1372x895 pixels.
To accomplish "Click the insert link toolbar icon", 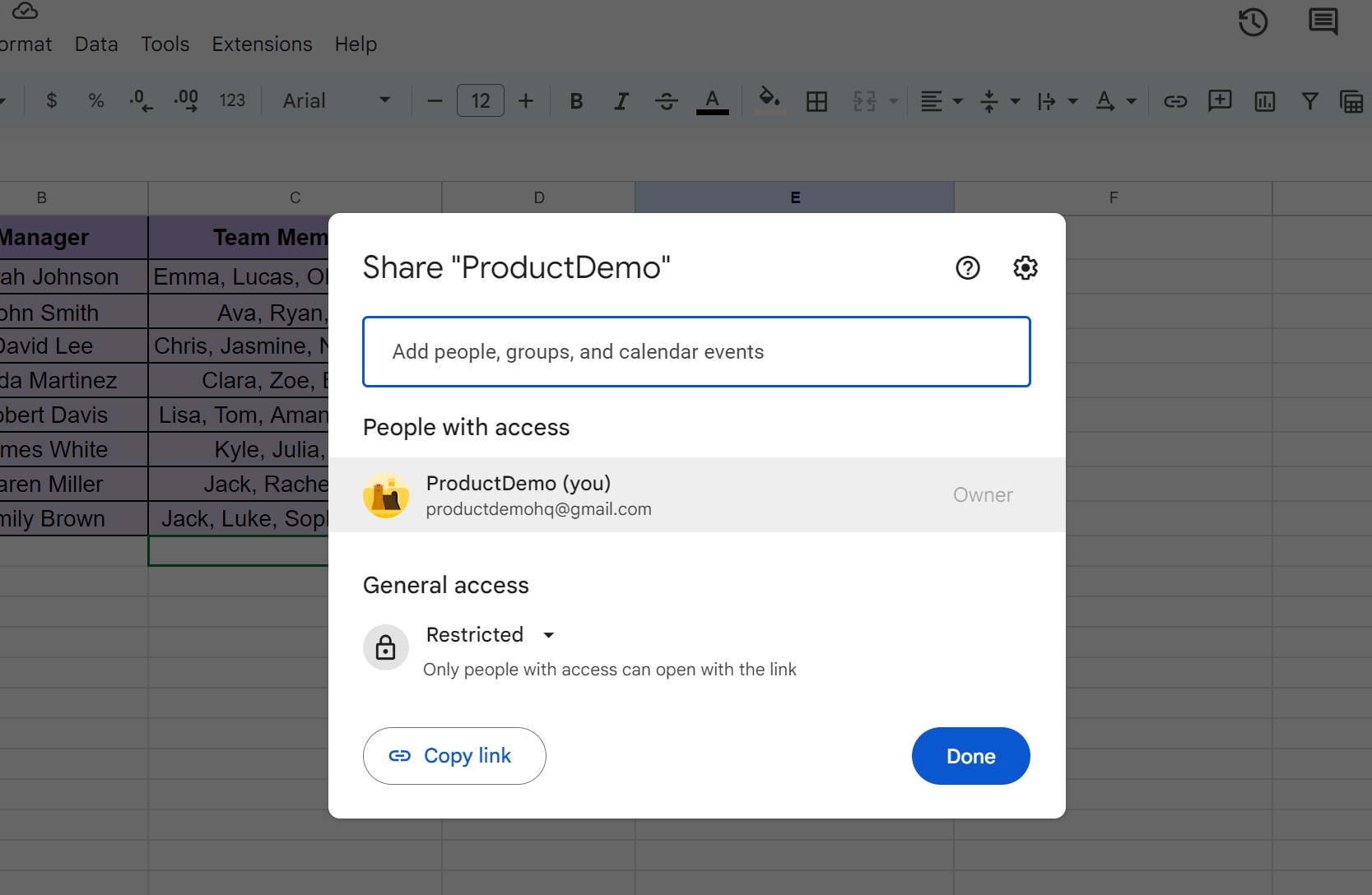I will coord(1175,101).
